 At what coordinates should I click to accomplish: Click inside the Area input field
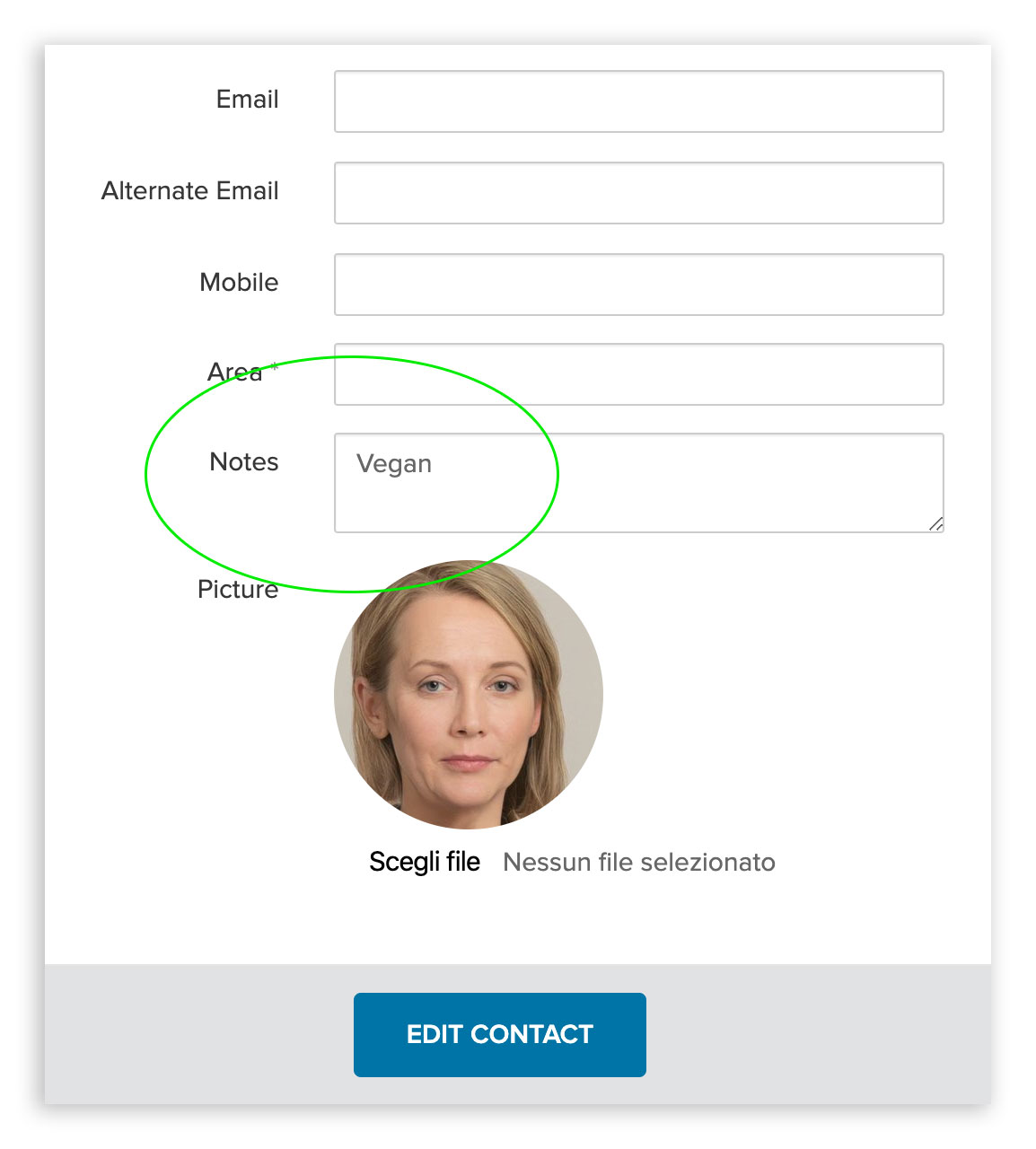(x=638, y=374)
